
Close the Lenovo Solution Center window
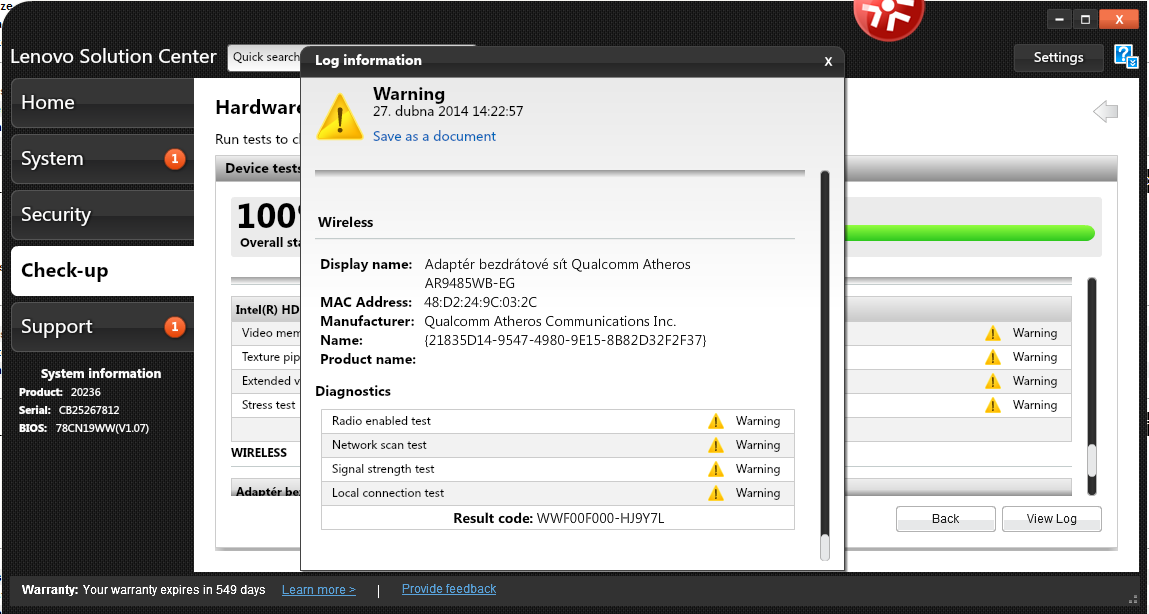(x=1119, y=20)
